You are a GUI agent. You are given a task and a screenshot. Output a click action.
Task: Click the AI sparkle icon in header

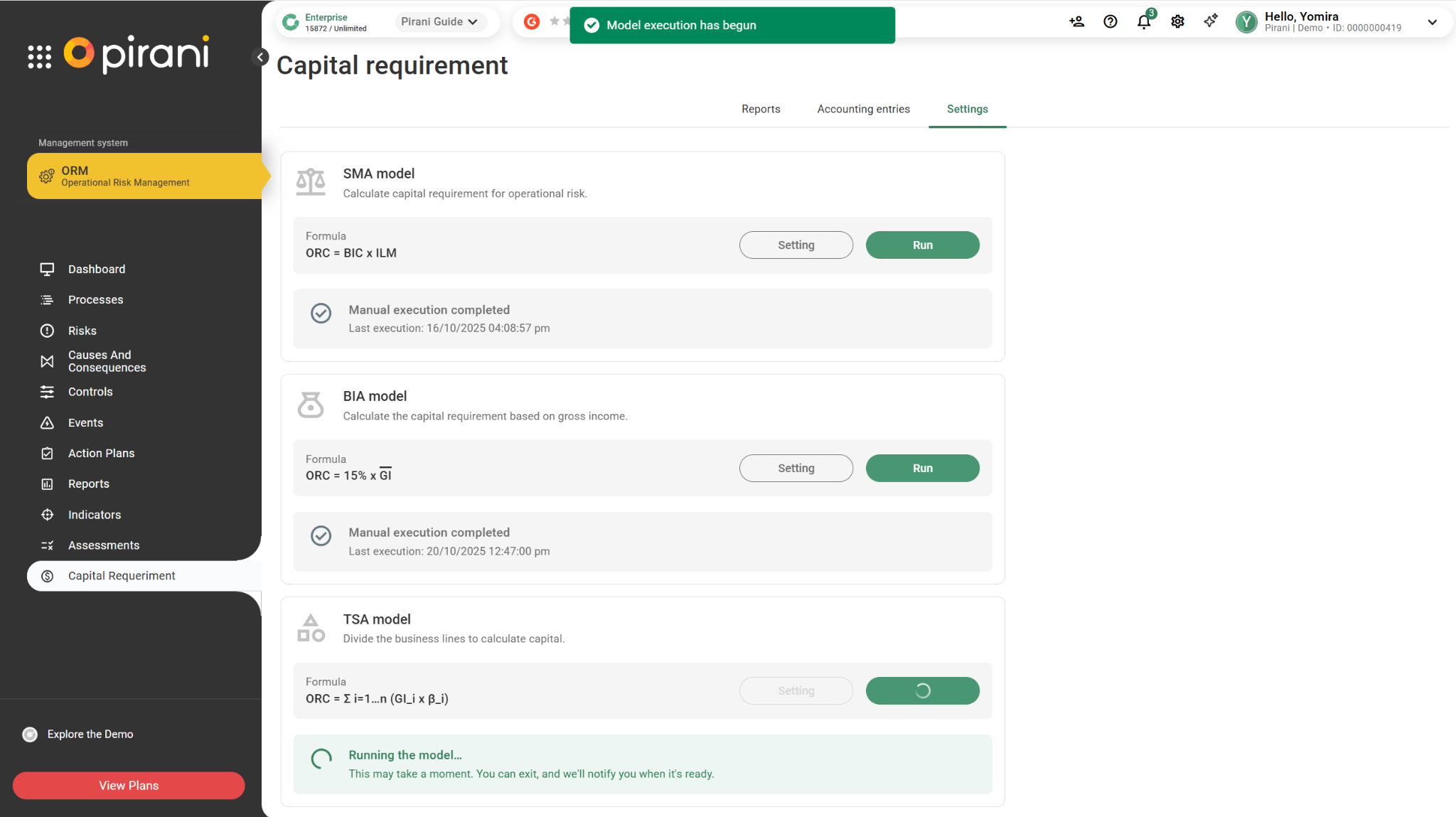pos(1210,22)
